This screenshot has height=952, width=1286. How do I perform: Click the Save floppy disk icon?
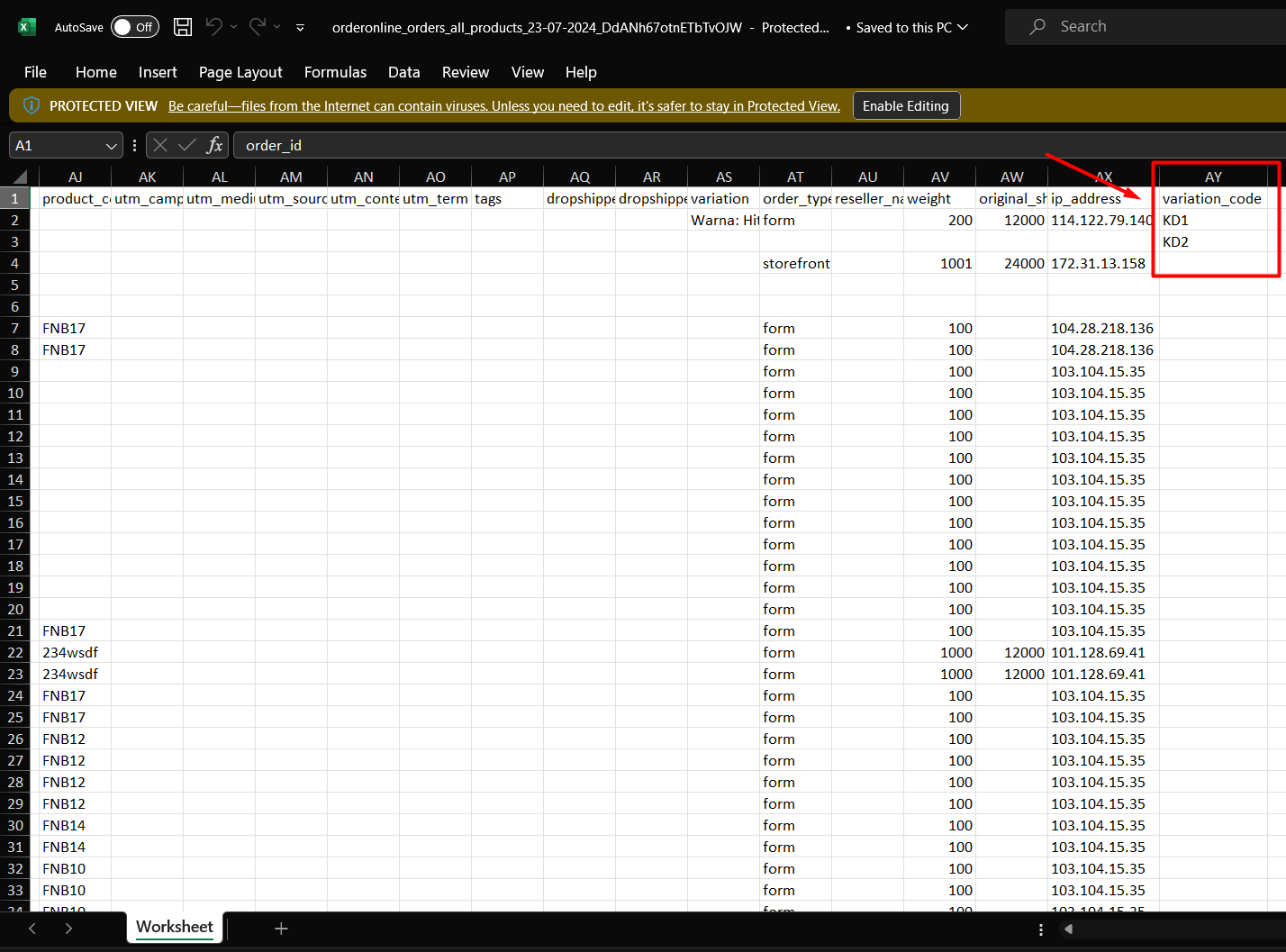pyautogui.click(x=183, y=27)
